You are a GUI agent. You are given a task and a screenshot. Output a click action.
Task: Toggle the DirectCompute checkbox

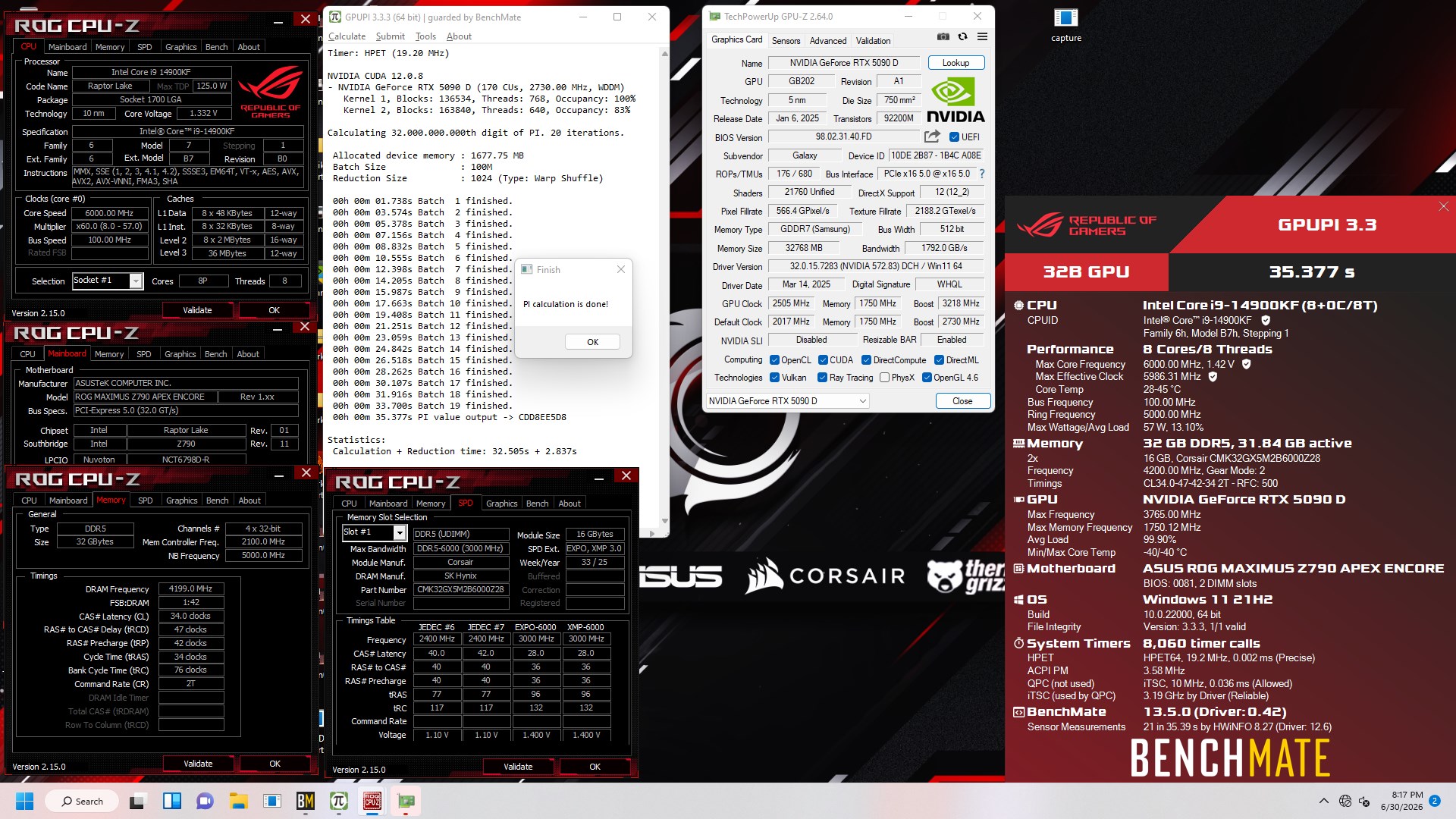[x=866, y=360]
